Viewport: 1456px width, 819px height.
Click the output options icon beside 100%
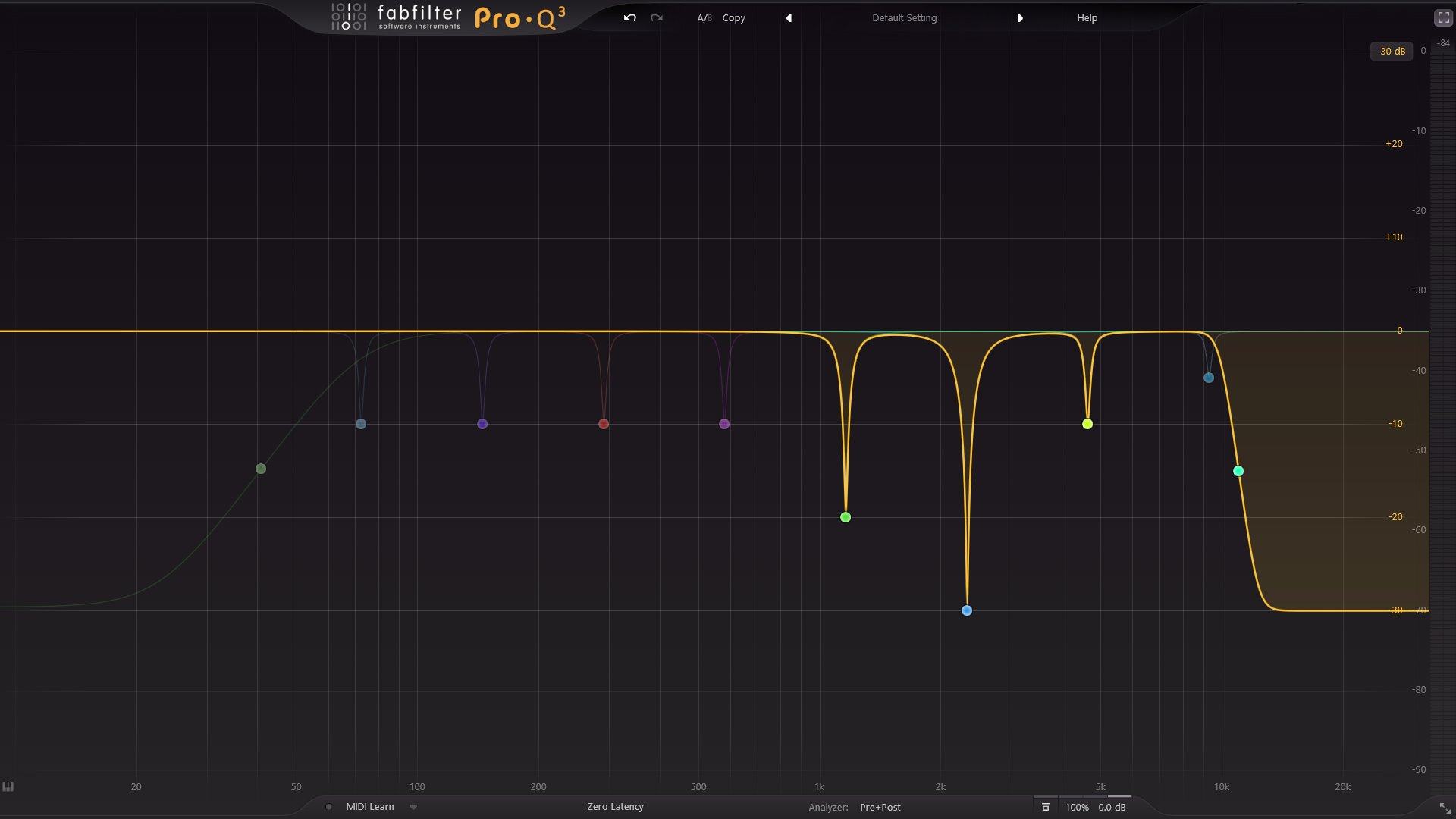tap(1045, 807)
